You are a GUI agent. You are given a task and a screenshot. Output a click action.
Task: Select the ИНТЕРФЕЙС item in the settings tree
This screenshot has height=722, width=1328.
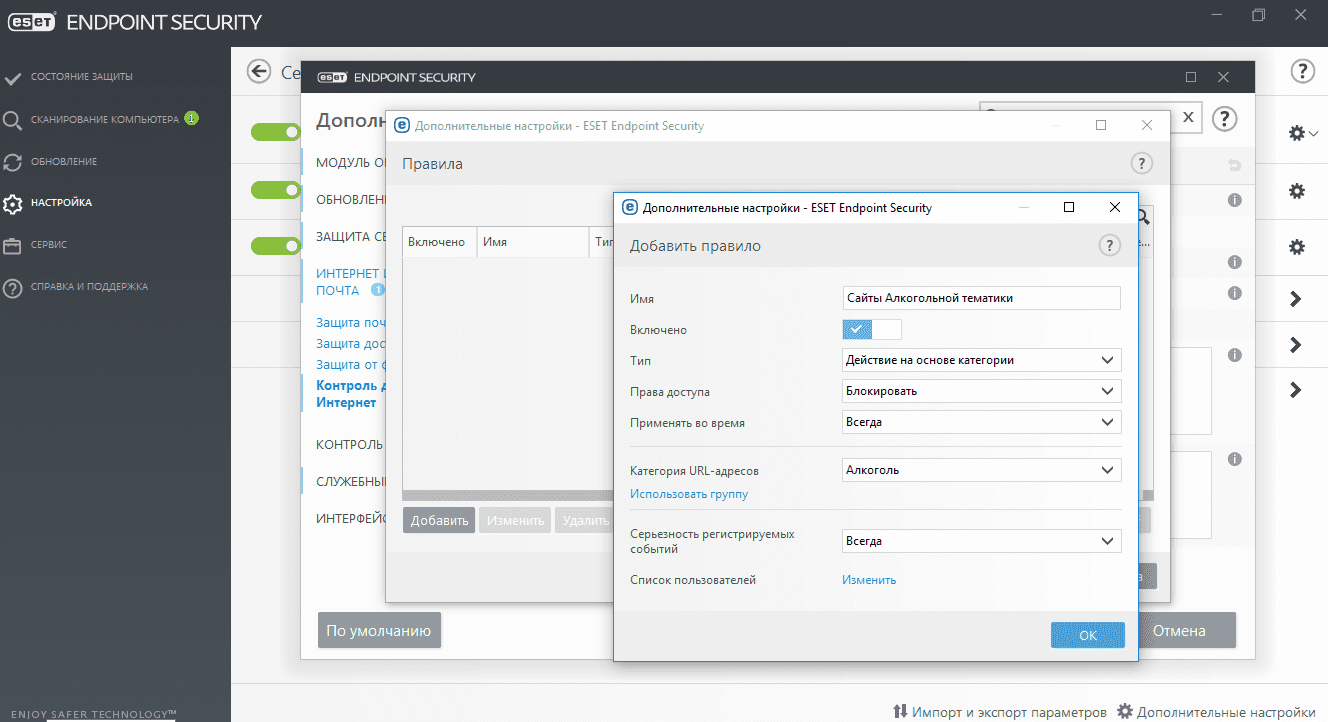click(351, 519)
